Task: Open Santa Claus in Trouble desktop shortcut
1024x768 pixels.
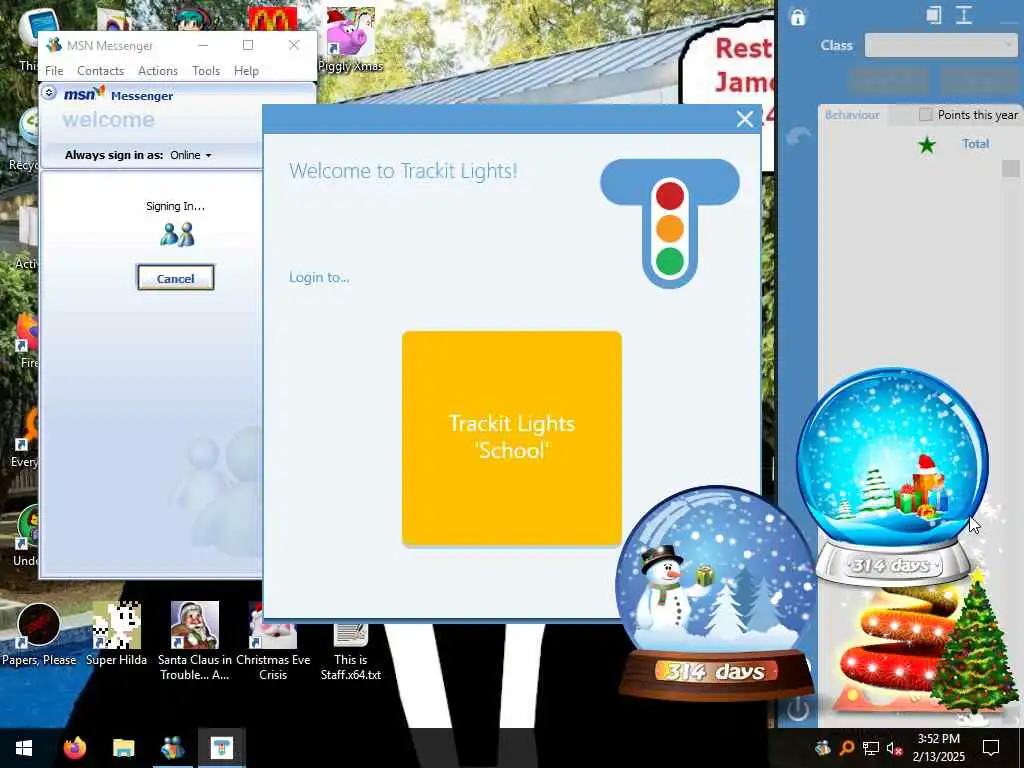Action: point(195,641)
